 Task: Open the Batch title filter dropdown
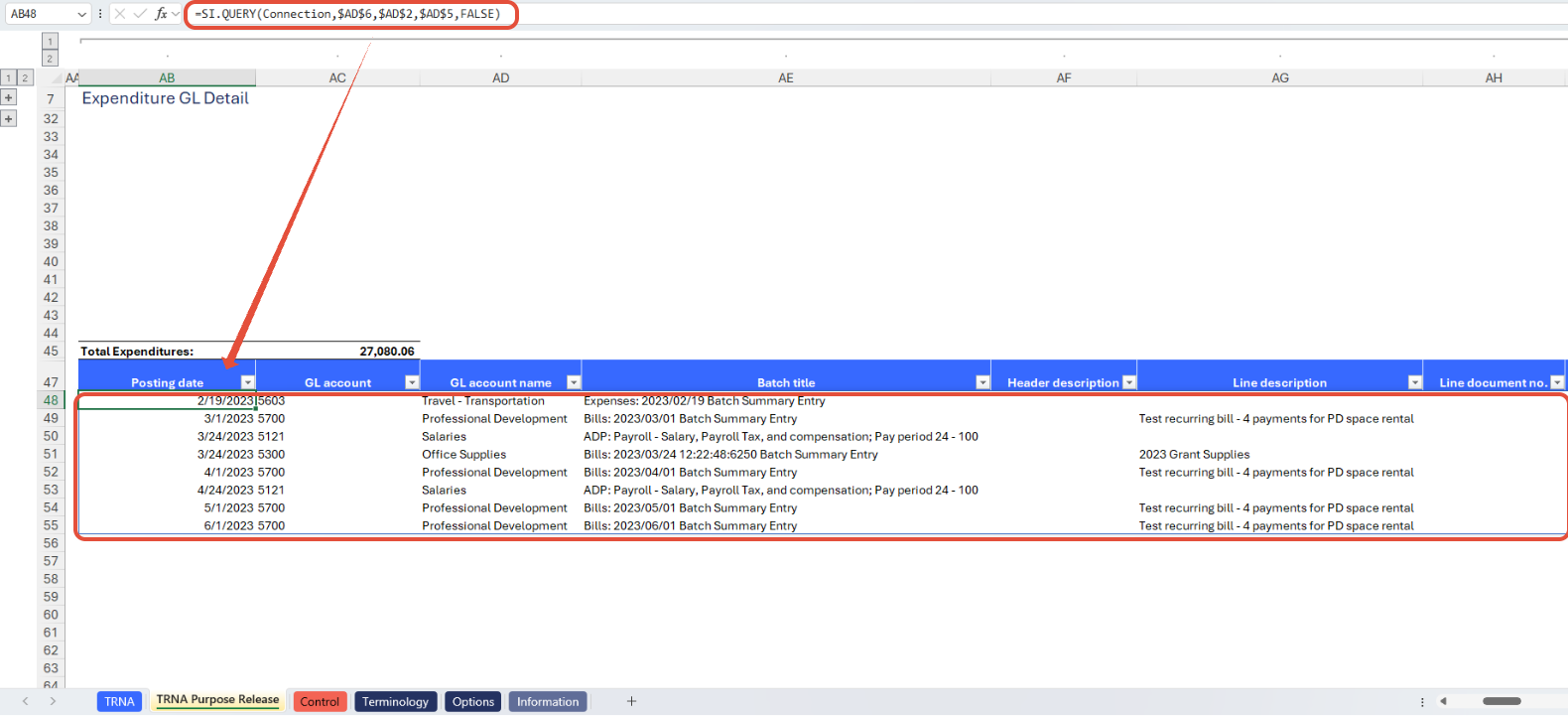(982, 382)
